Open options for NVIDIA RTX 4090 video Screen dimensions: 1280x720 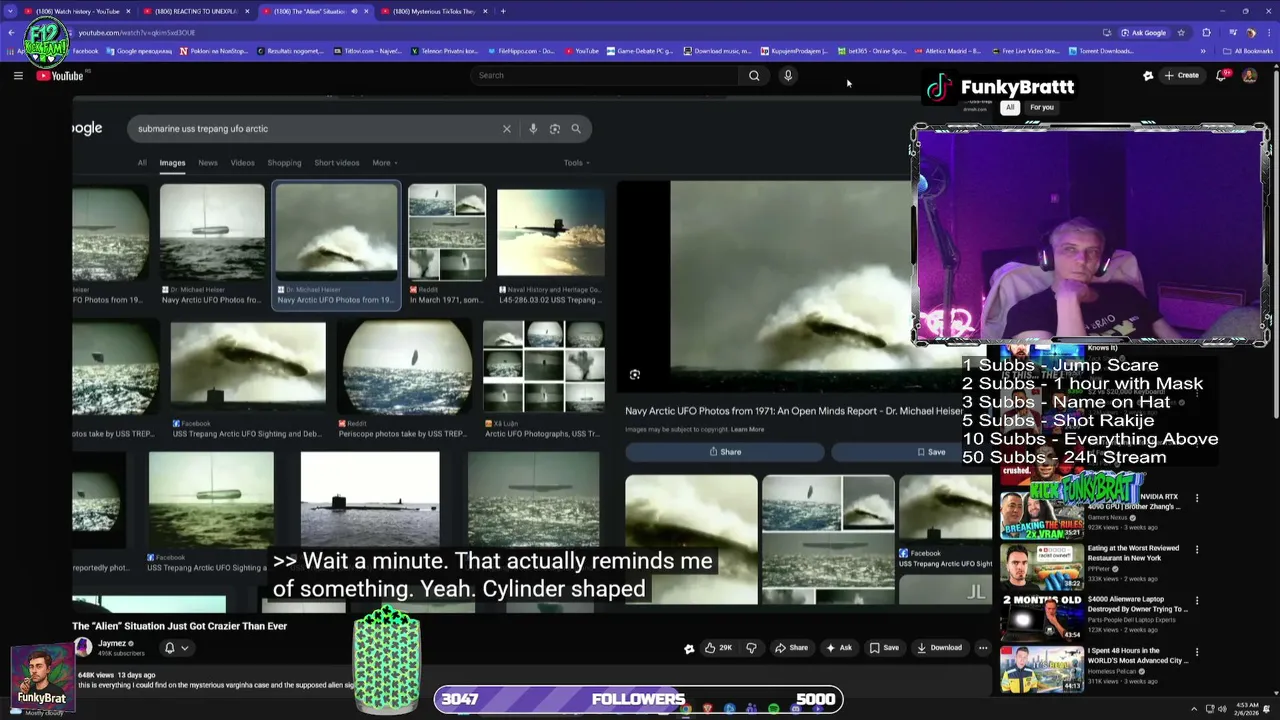pos(1197,497)
